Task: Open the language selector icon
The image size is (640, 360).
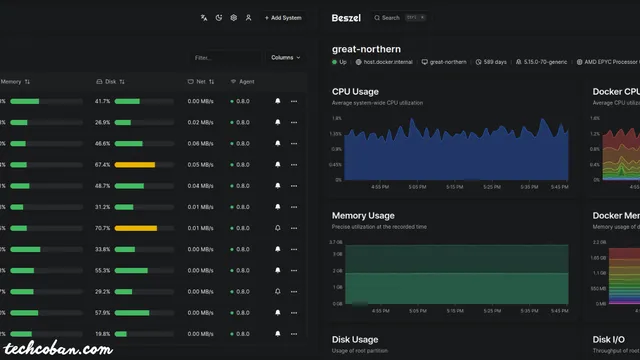Action: [204, 18]
